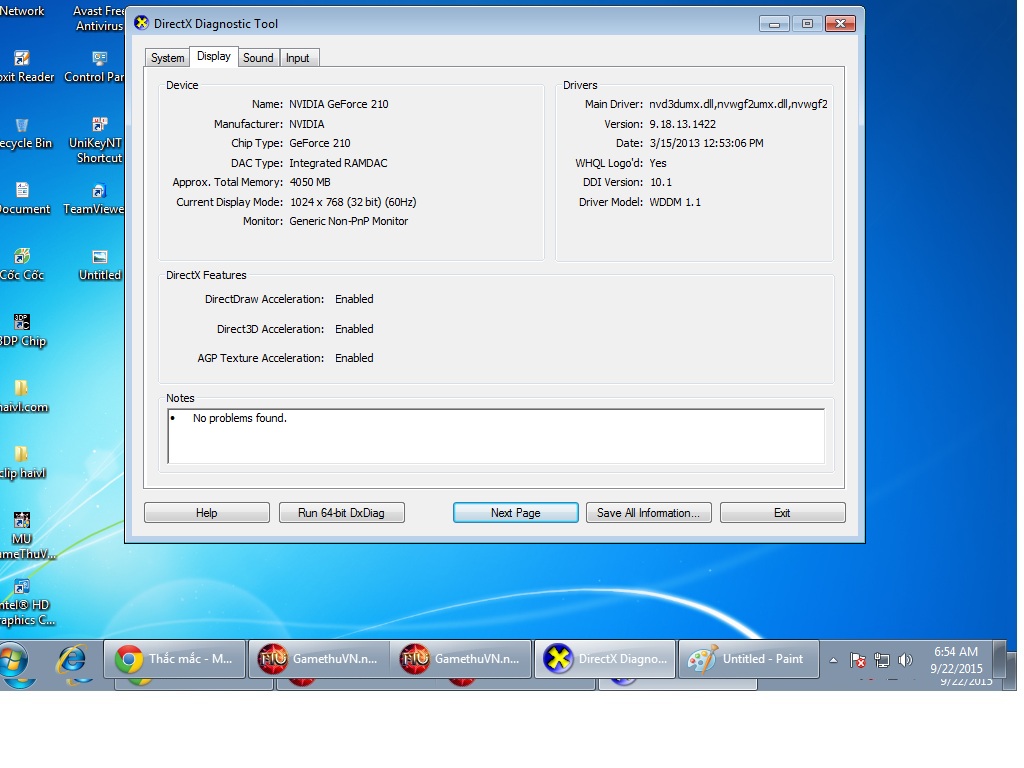Click the total memory value "4050 MB"
Screen dimensions: 1024x768
[x=310, y=182]
